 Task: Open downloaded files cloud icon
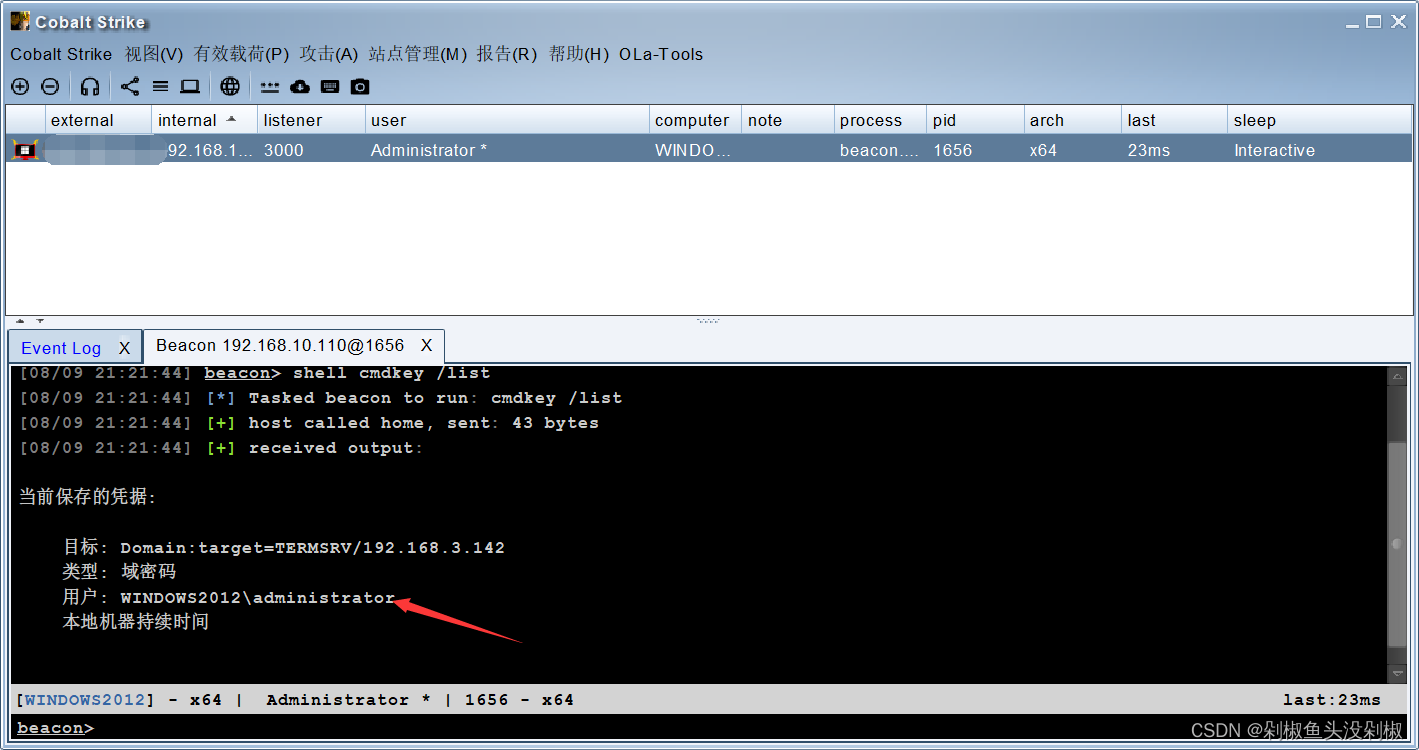point(300,87)
